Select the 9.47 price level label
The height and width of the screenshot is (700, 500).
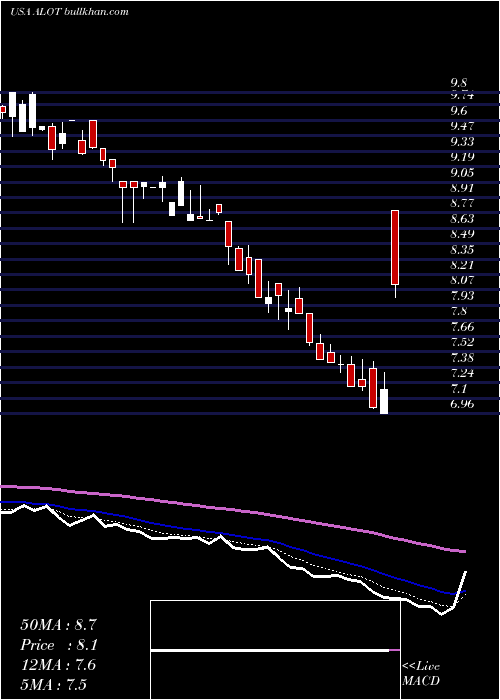pos(462,126)
